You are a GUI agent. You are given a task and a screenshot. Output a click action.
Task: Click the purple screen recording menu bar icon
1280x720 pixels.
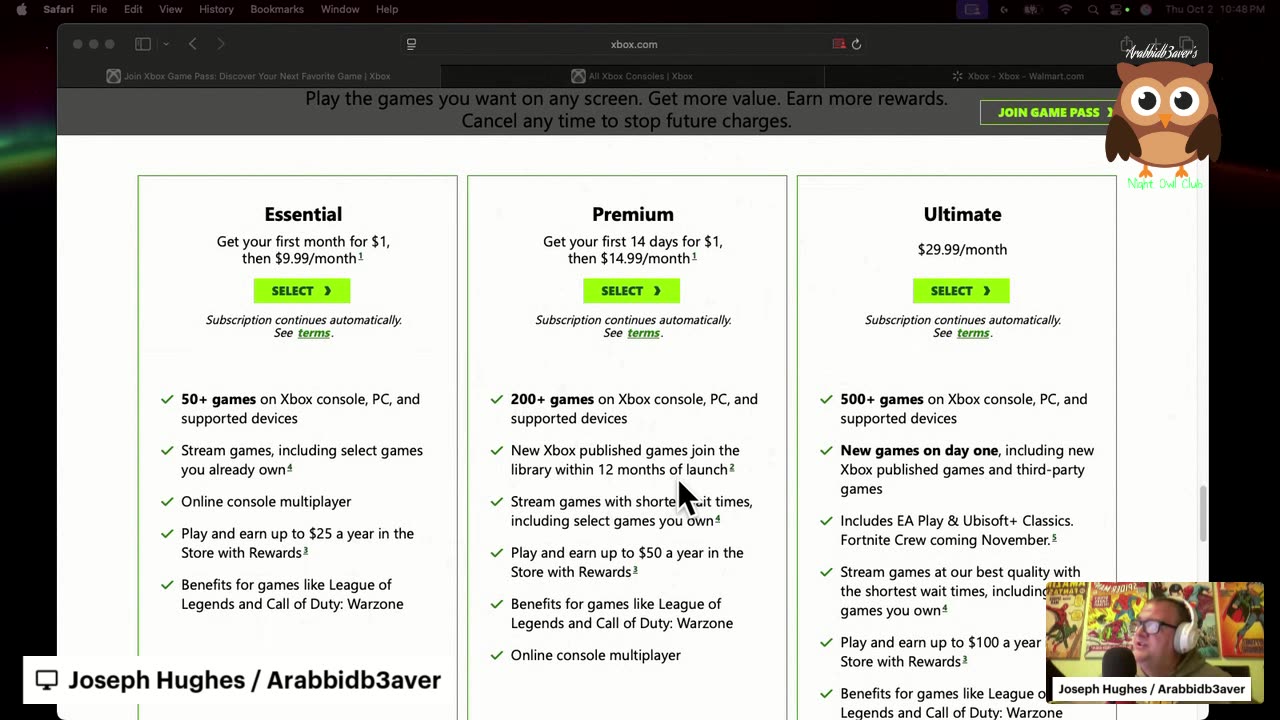(x=971, y=9)
